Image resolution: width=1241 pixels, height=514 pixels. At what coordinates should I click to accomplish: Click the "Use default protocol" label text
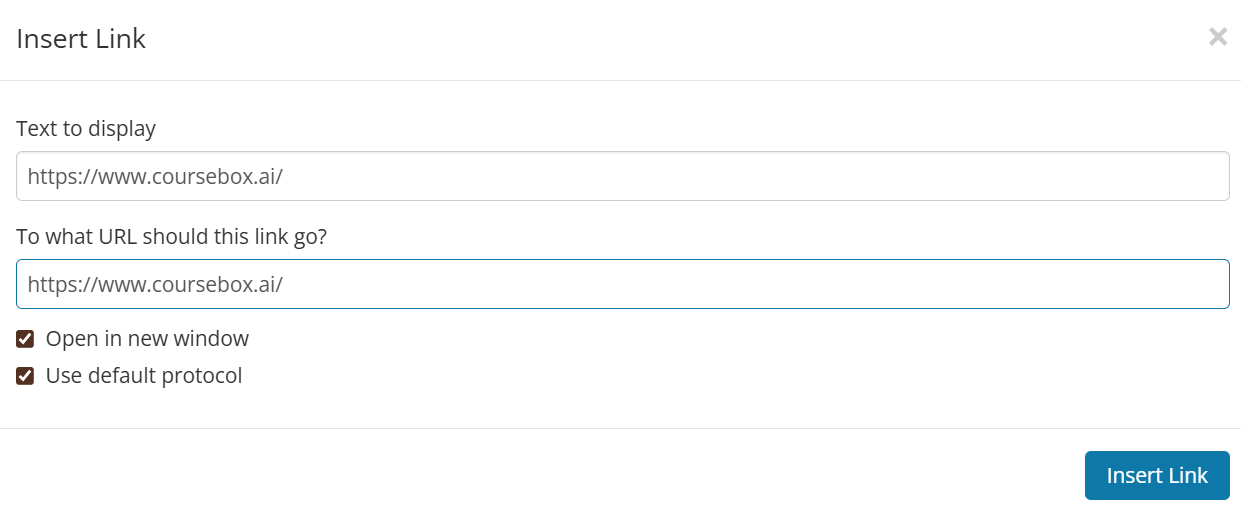[x=144, y=377]
